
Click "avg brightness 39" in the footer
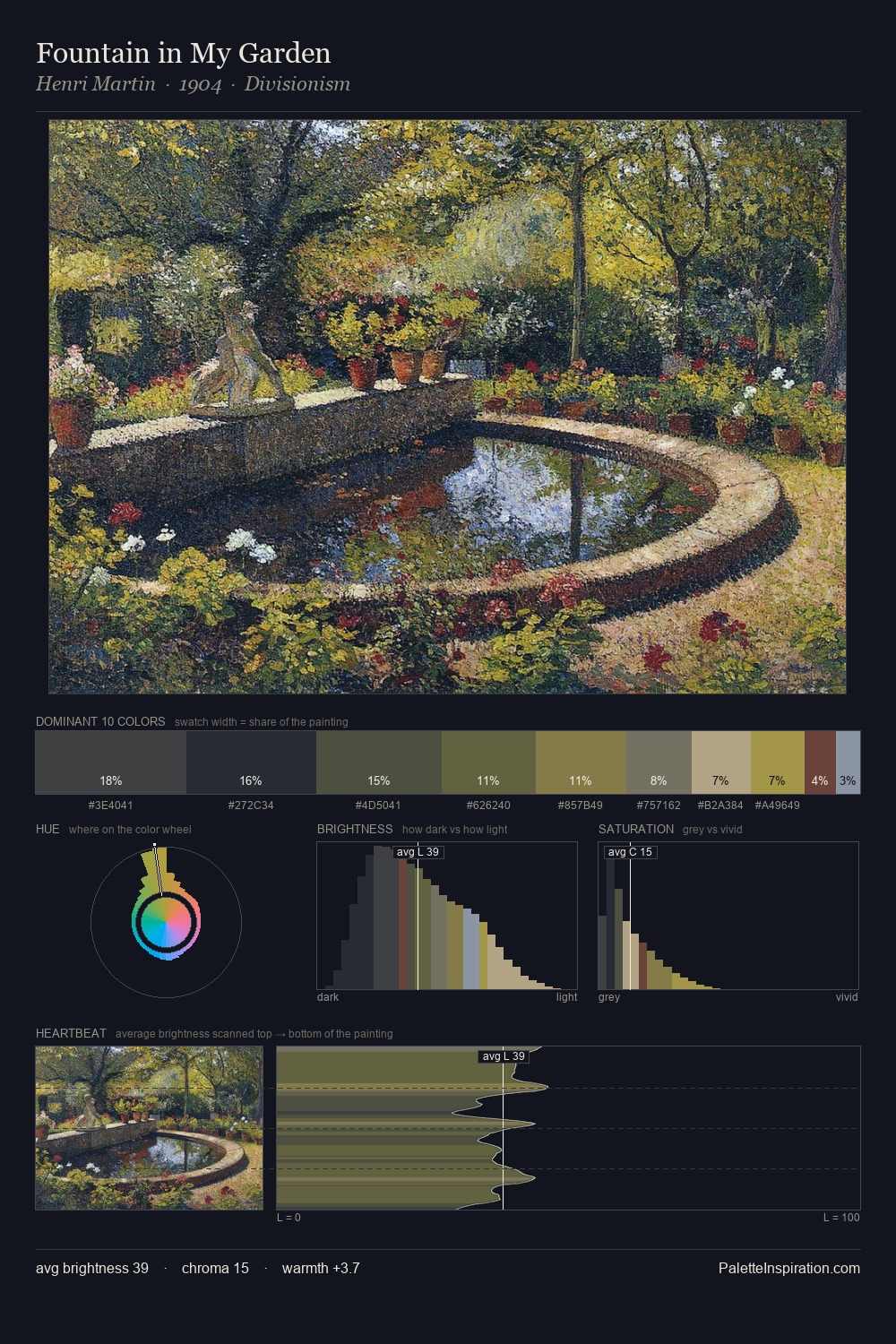(x=92, y=1268)
